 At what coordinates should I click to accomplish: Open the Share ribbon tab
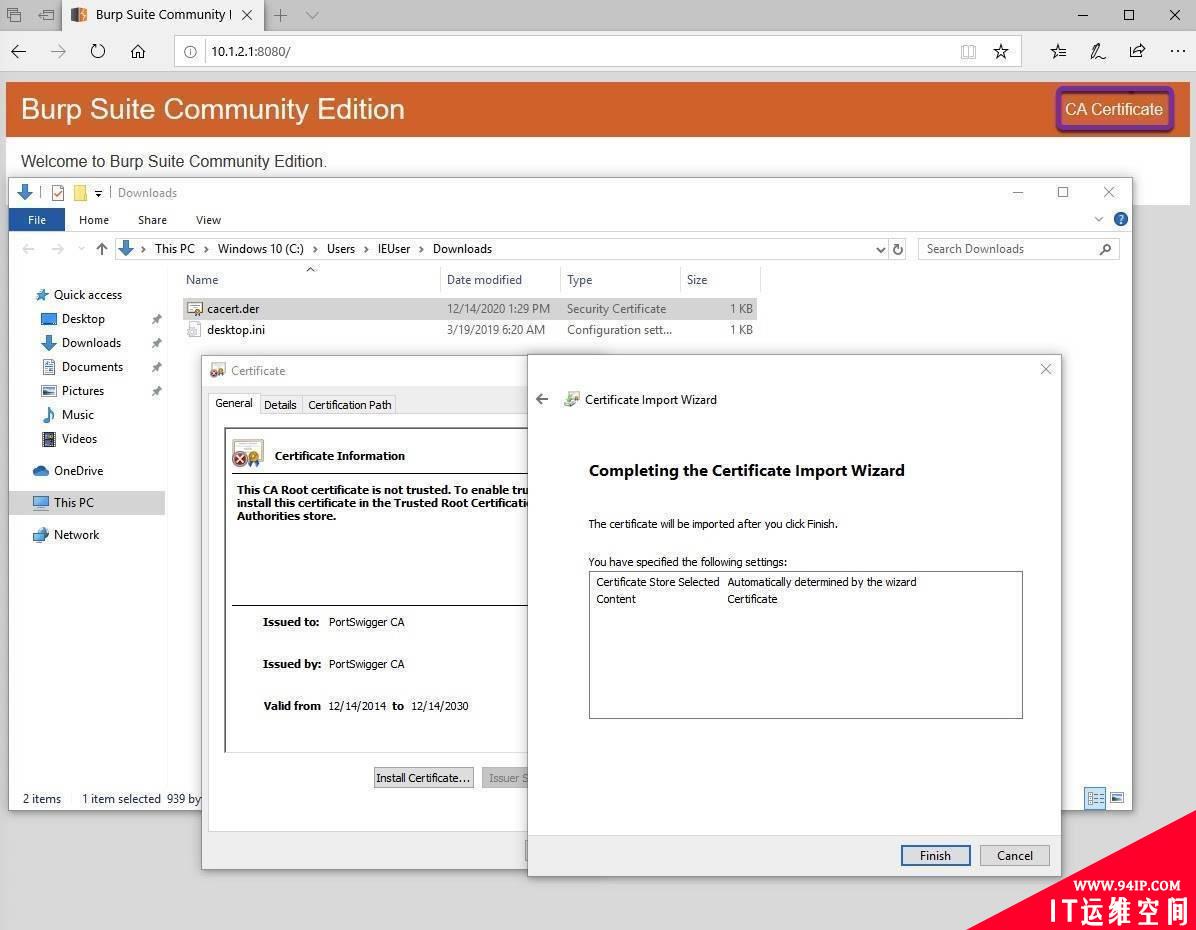[153, 220]
